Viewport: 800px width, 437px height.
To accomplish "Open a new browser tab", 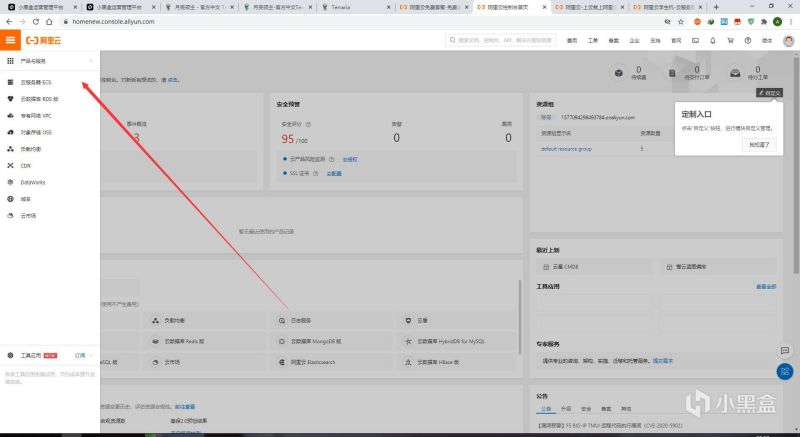I will point(716,7).
